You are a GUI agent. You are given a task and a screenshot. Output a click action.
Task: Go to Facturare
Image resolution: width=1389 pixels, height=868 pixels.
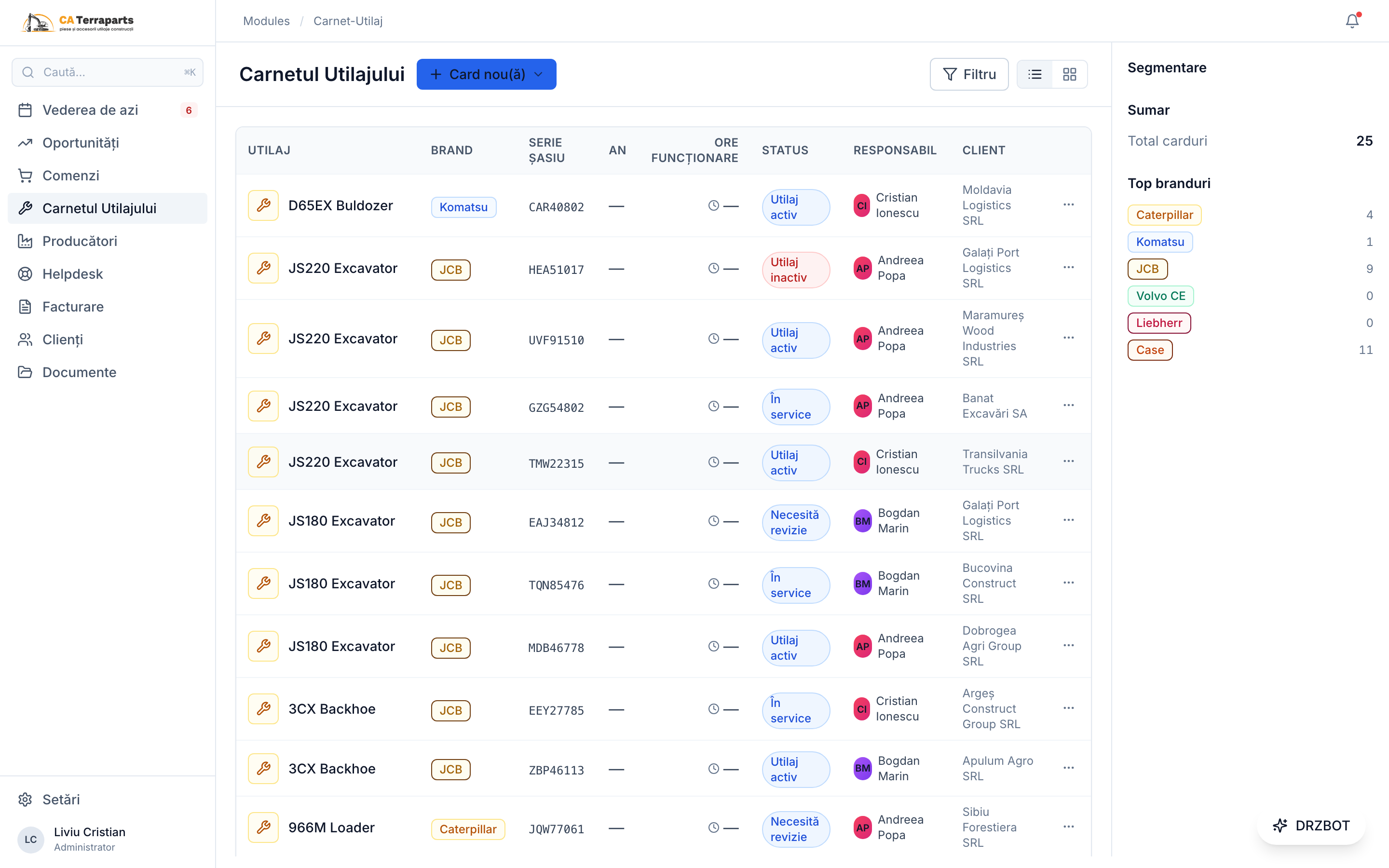(x=108, y=307)
